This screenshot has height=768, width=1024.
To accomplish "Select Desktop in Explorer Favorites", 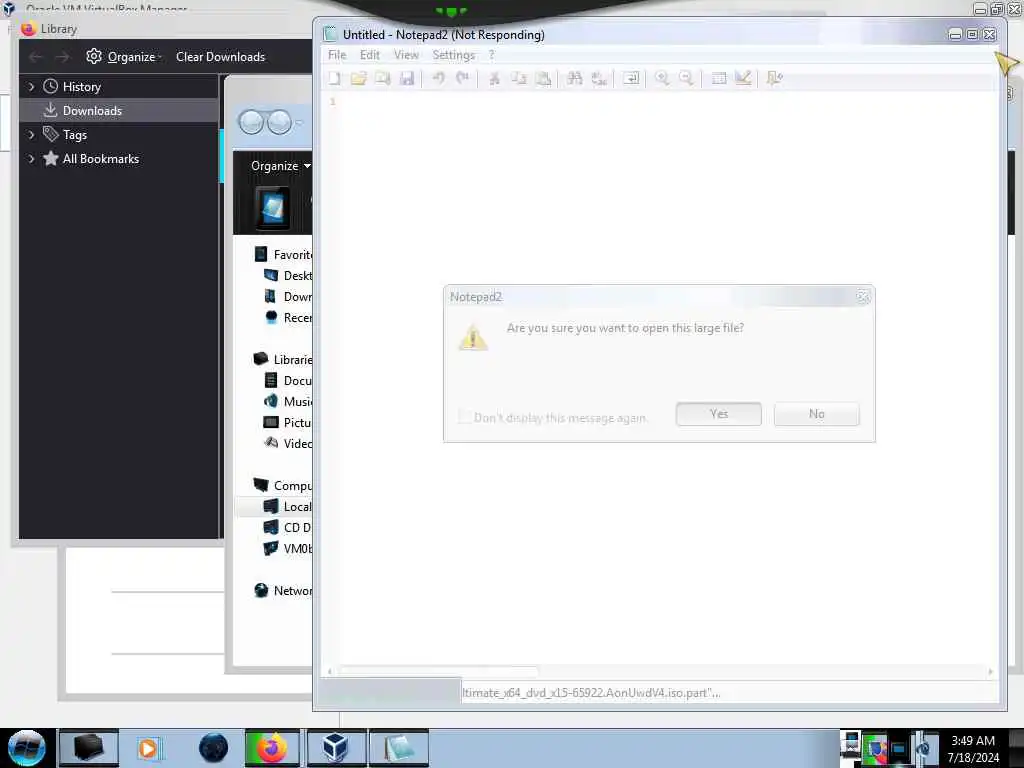I will click(287, 276).
